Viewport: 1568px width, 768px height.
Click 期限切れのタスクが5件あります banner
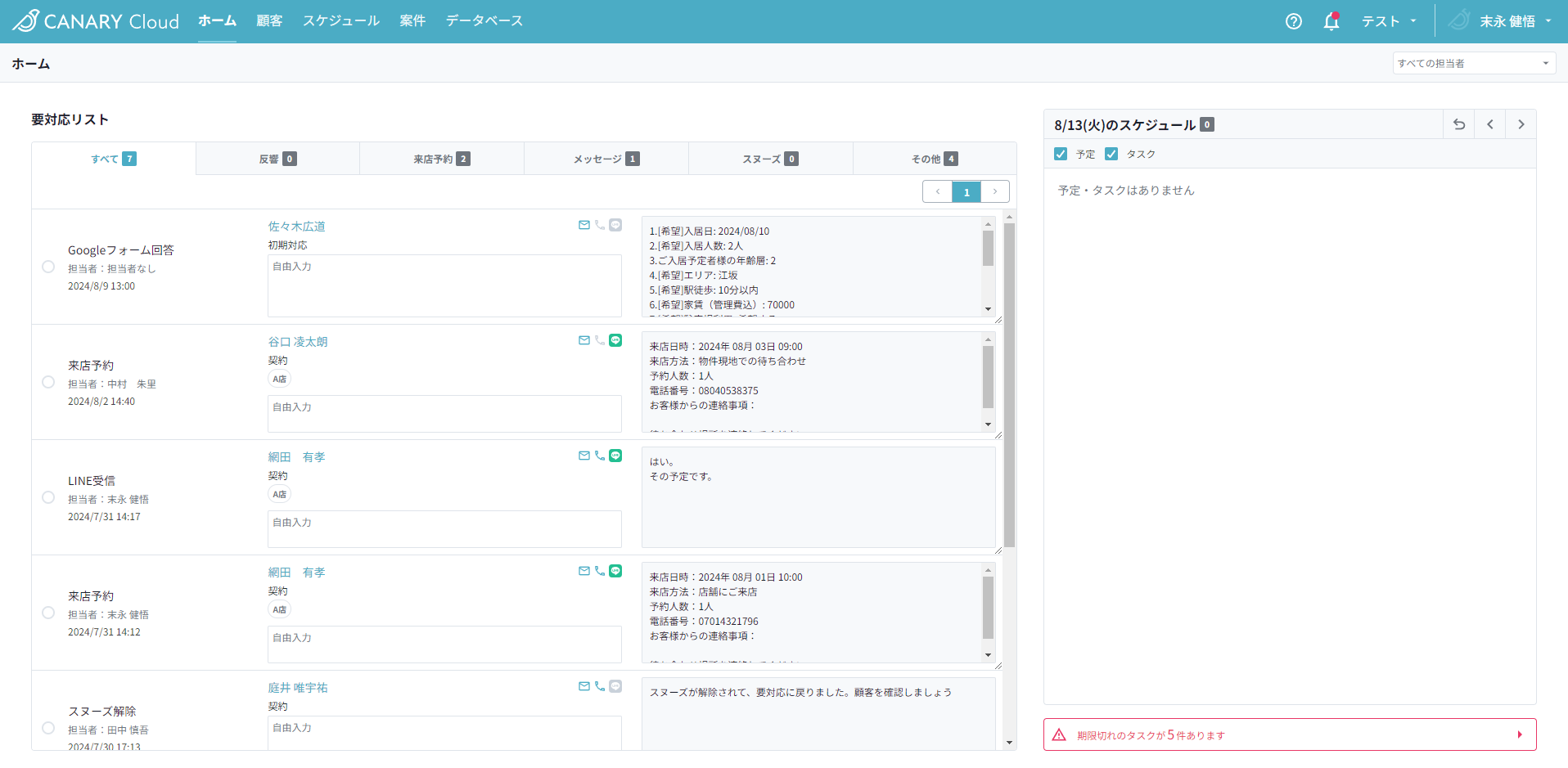click(1290, 734)
